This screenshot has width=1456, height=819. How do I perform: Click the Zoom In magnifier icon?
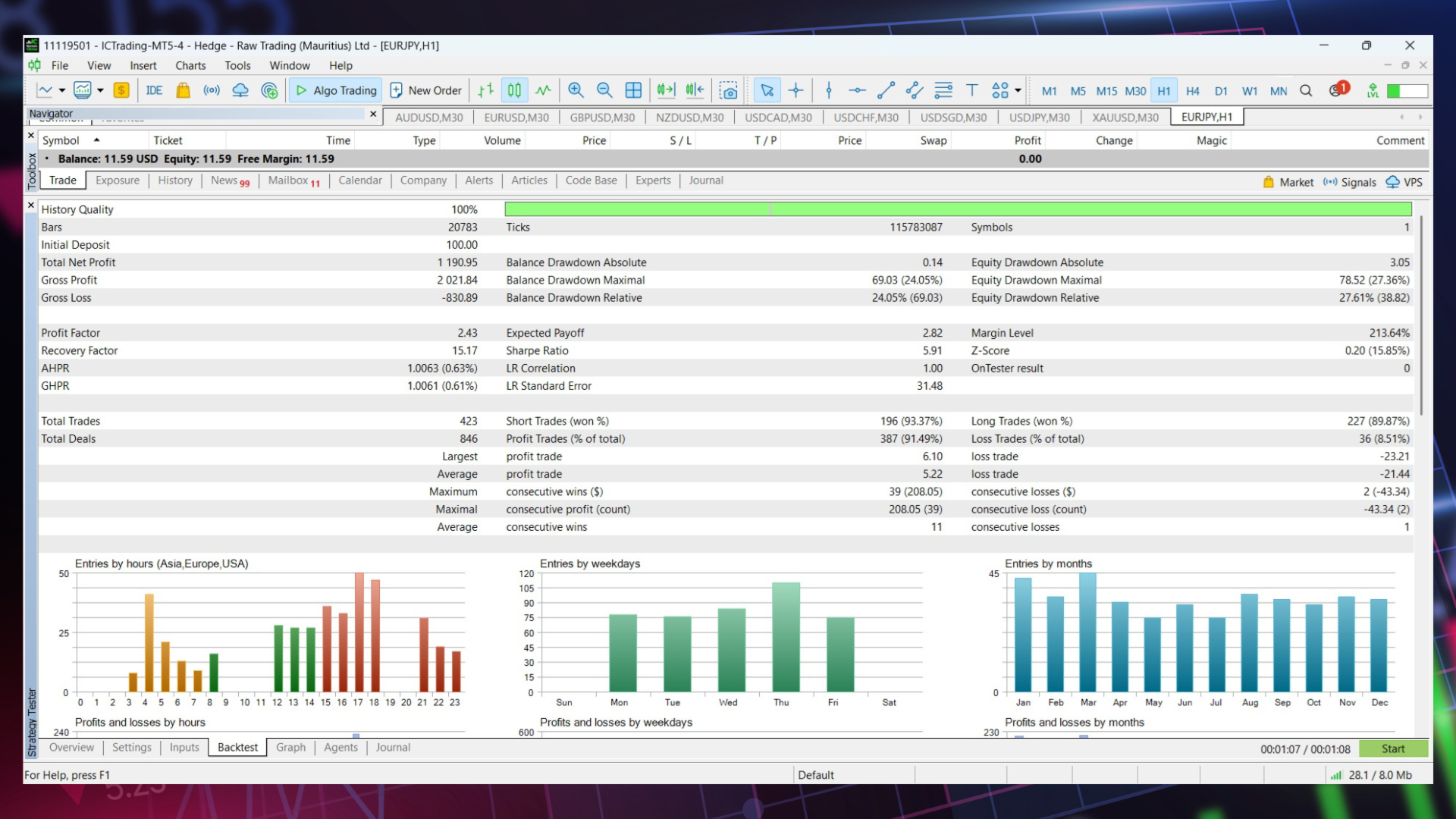576,90
